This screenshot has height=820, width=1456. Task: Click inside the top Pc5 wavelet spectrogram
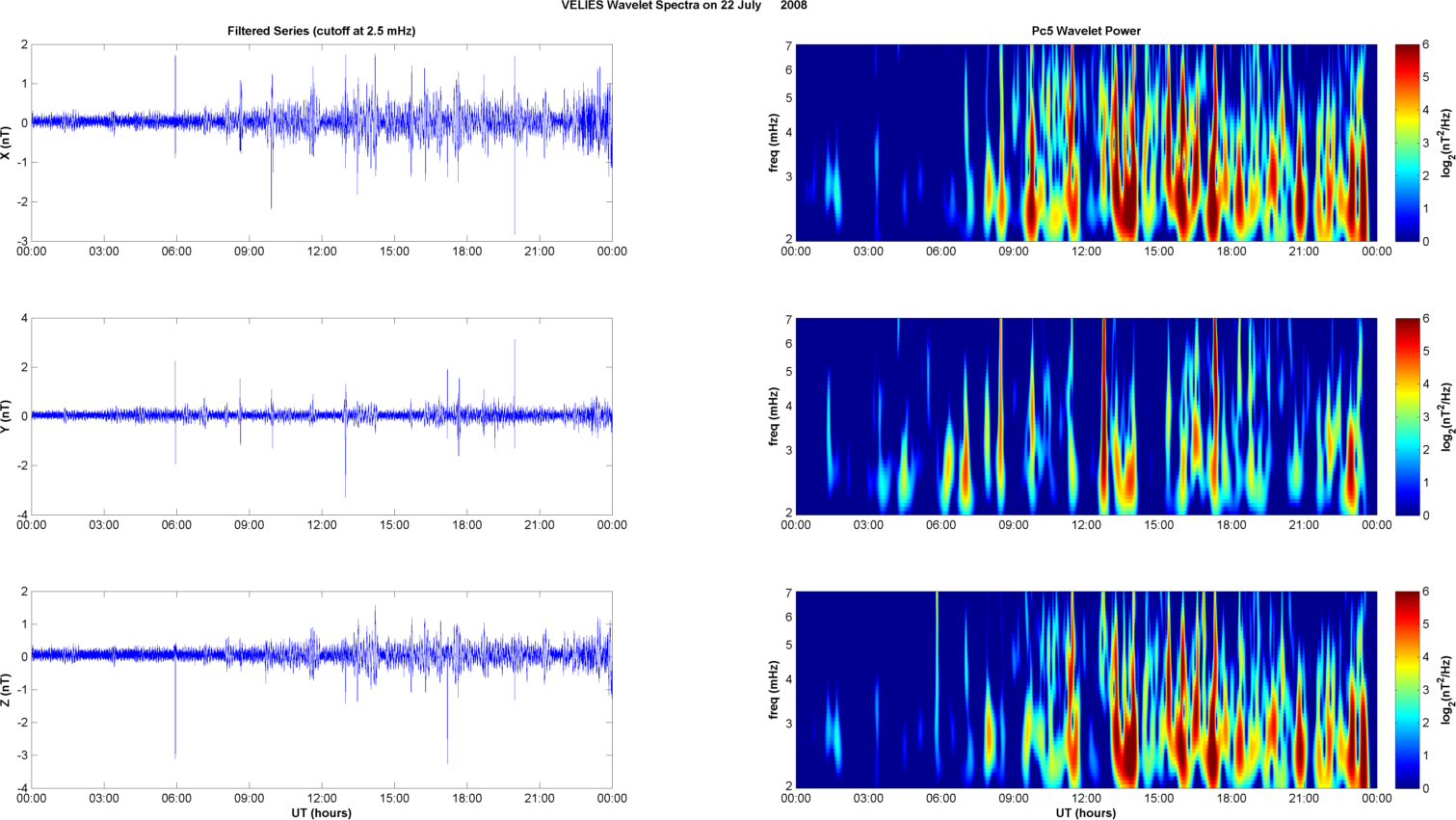pyautogui.click(x=1086, y=143)
